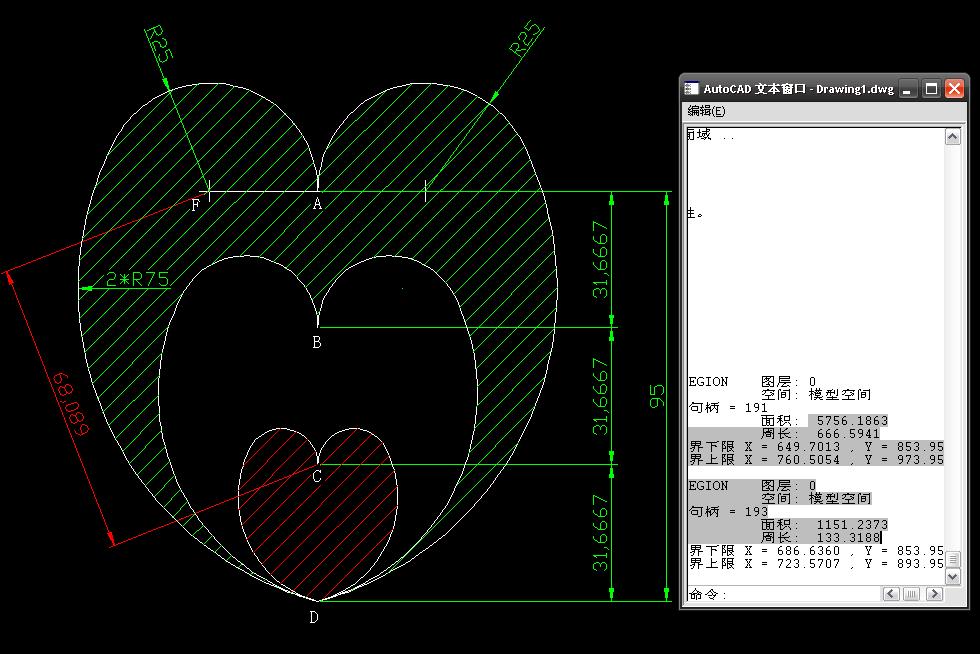The image size is (980, 654).
Task: Click the vertical scrollbar up arrow
Action: [952, 136]
